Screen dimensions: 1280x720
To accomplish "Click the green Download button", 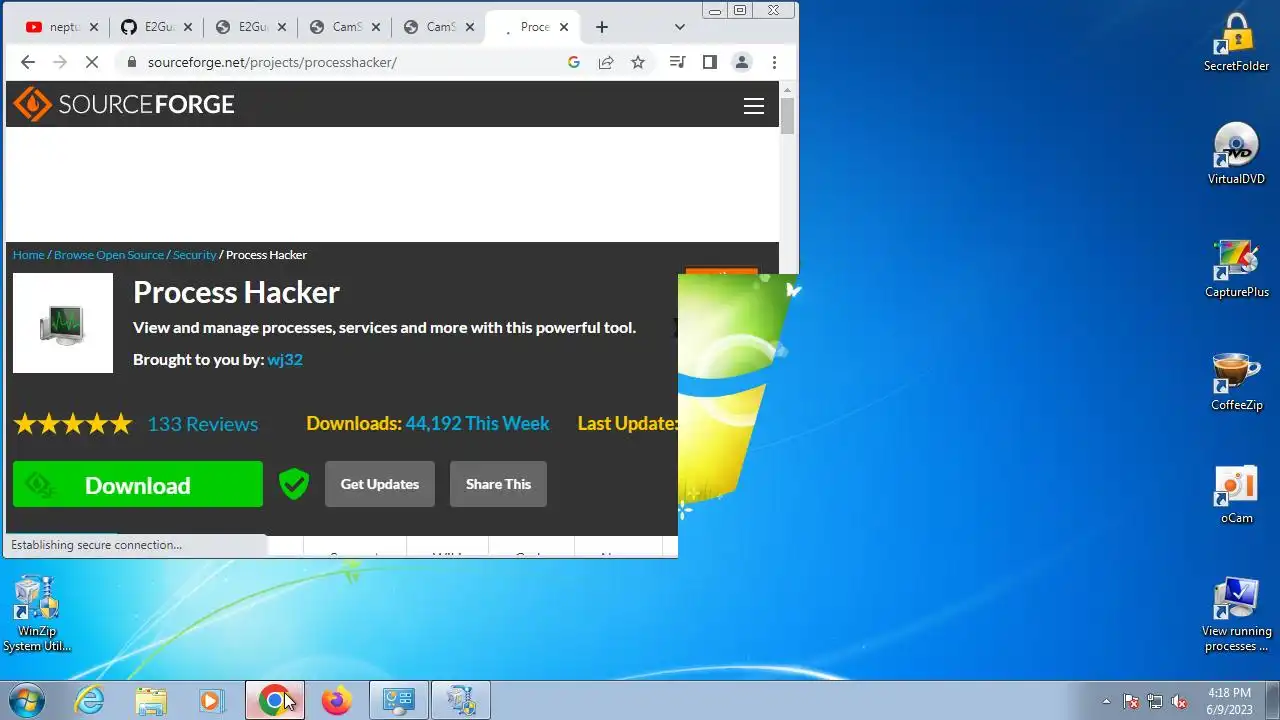I will click(x=138, y=485).
